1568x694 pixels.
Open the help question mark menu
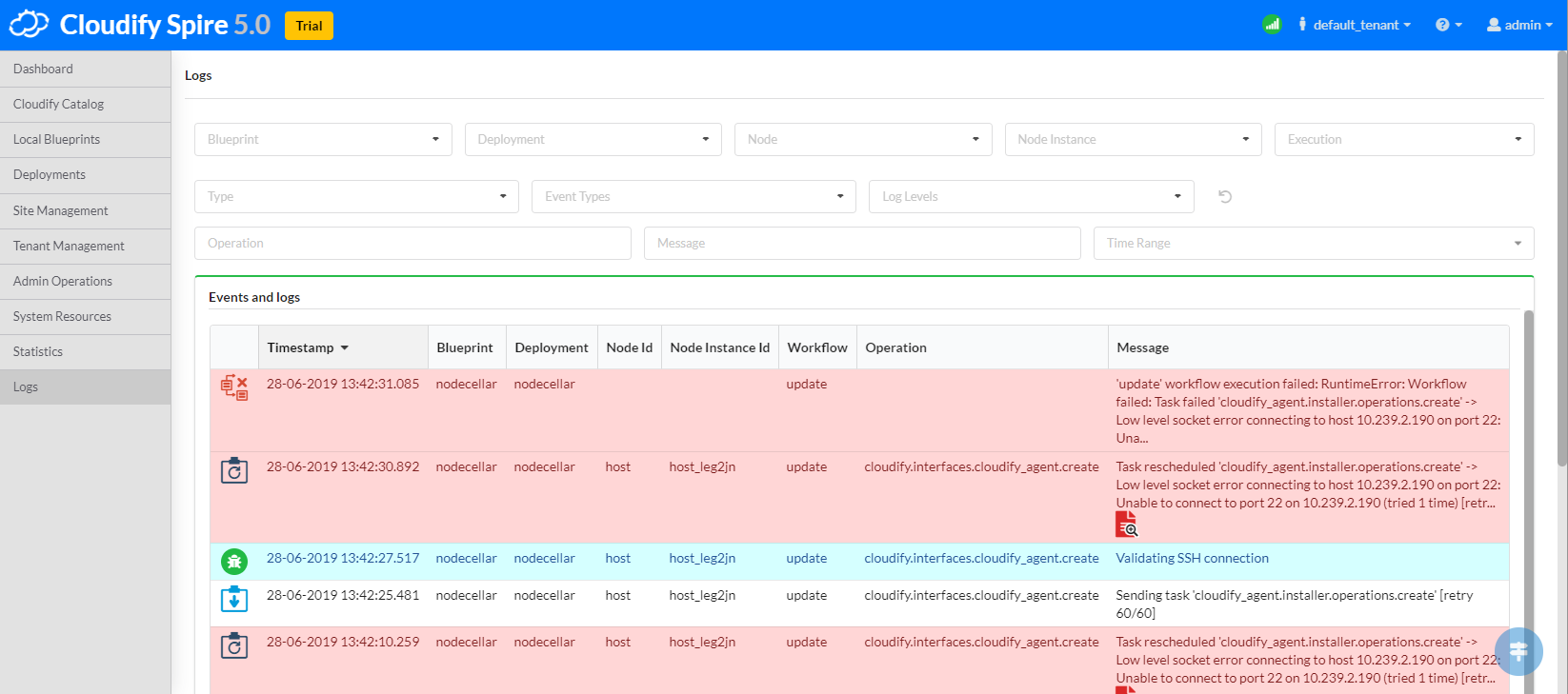point(1448,25)
